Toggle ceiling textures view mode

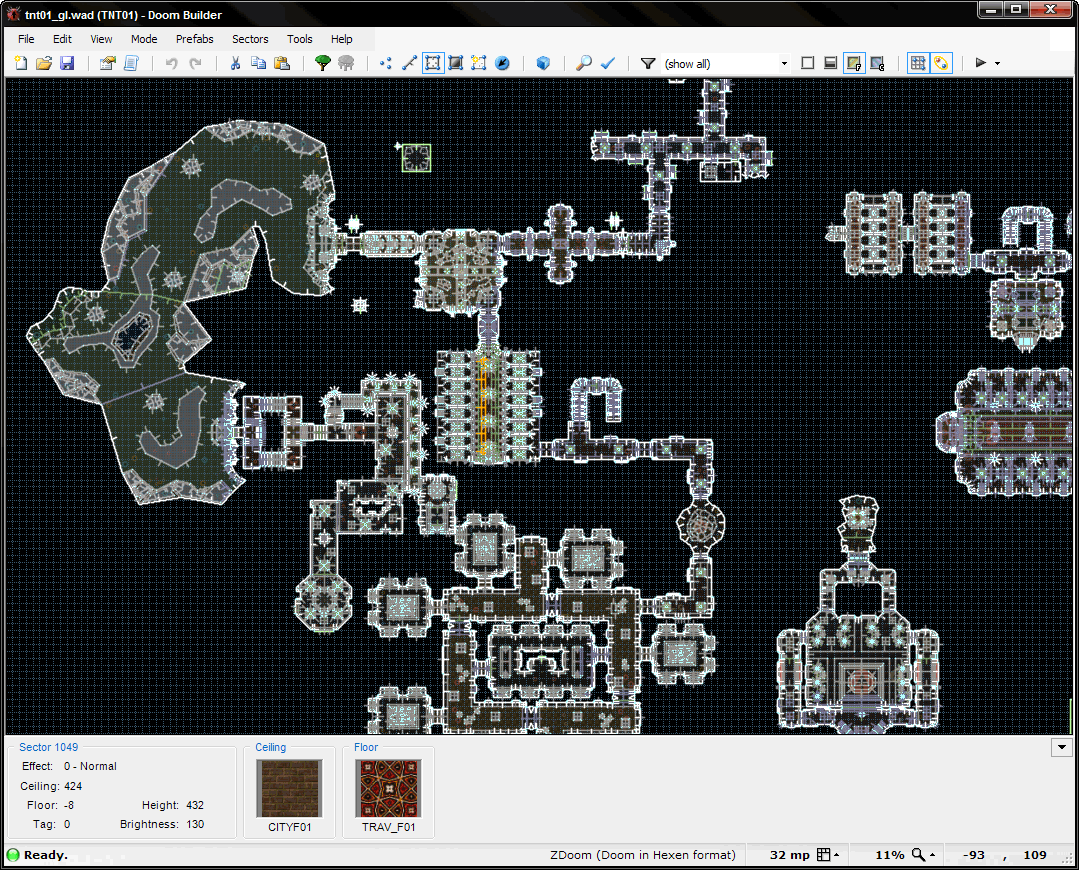tap(877, 63)
